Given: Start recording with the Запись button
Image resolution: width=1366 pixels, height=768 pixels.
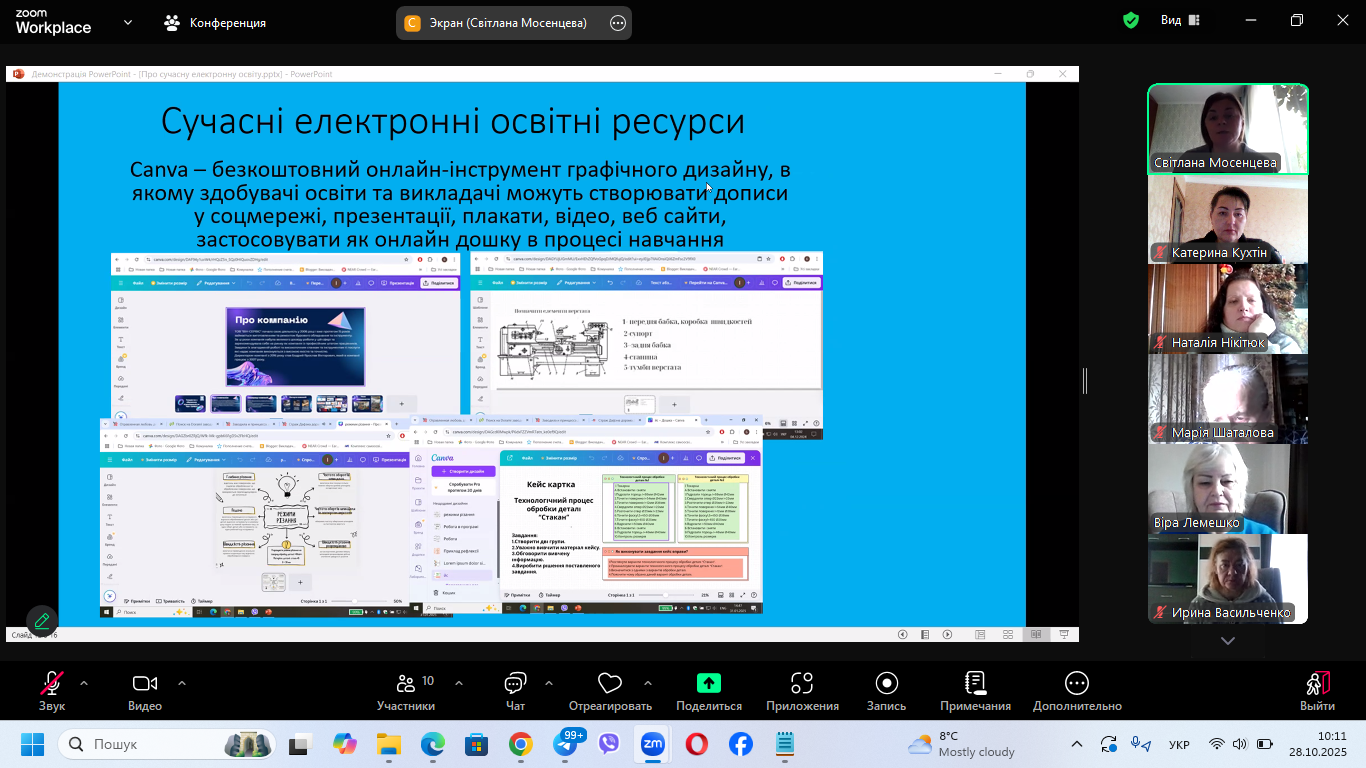Looking at the screenshot, I should tap(886, 684).
